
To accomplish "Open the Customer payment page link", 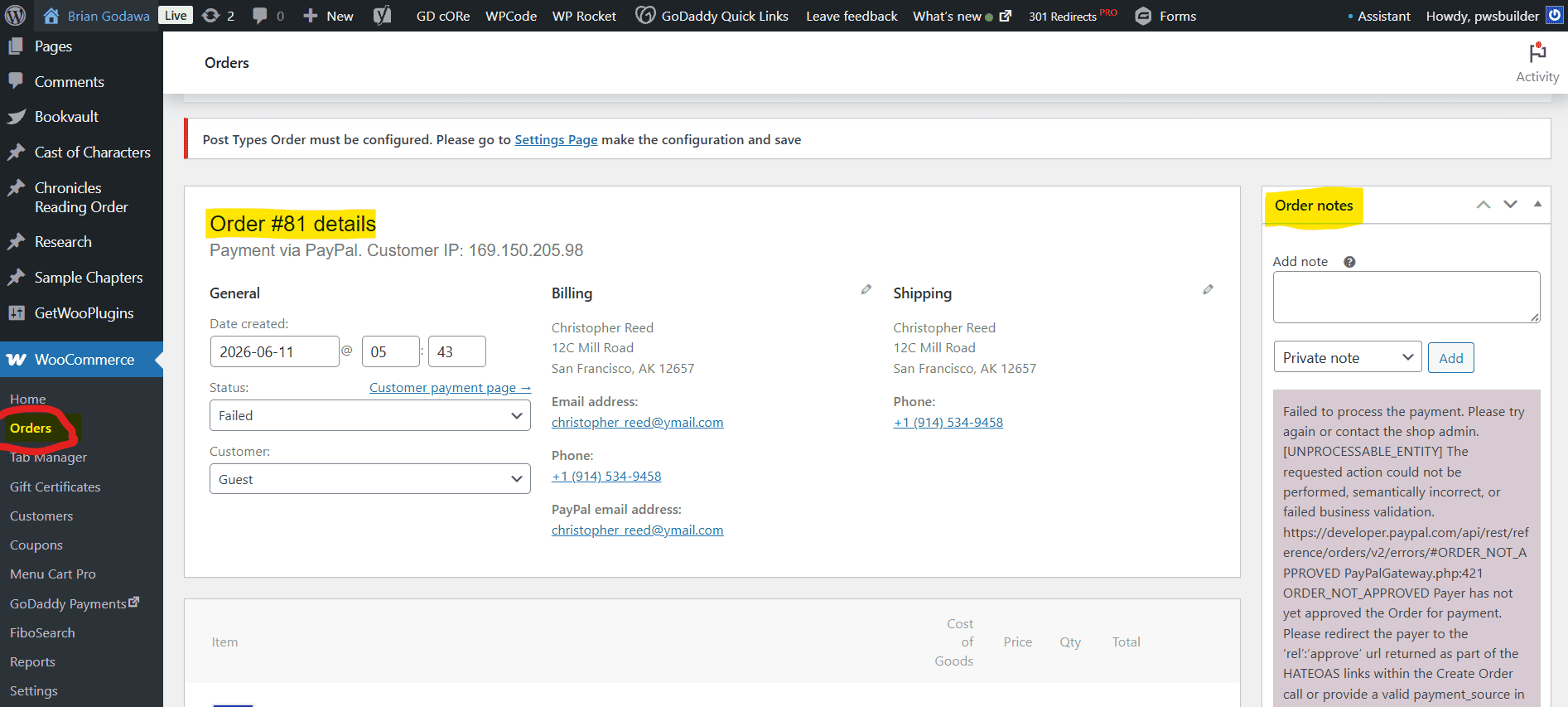I will 450,388.
